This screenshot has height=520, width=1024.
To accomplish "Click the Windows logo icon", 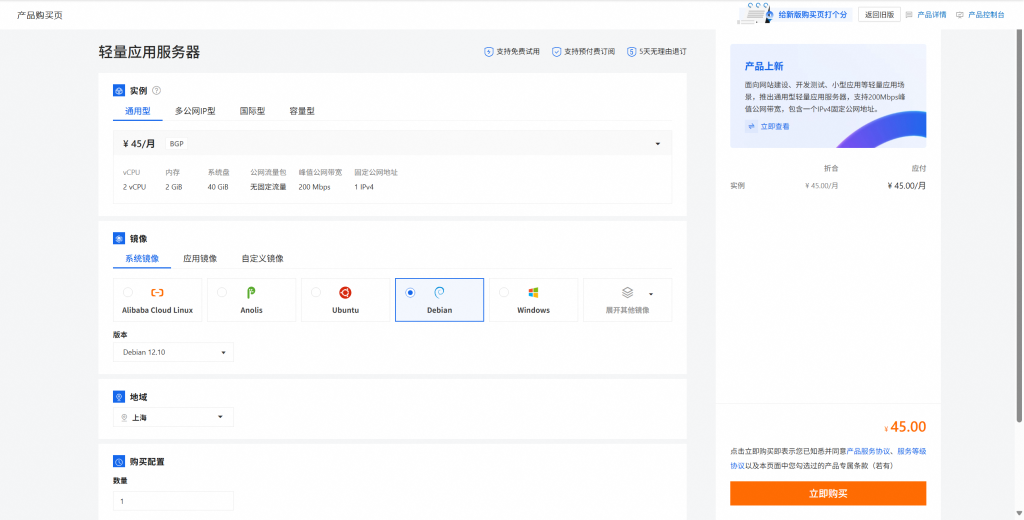I will point(533,292).
